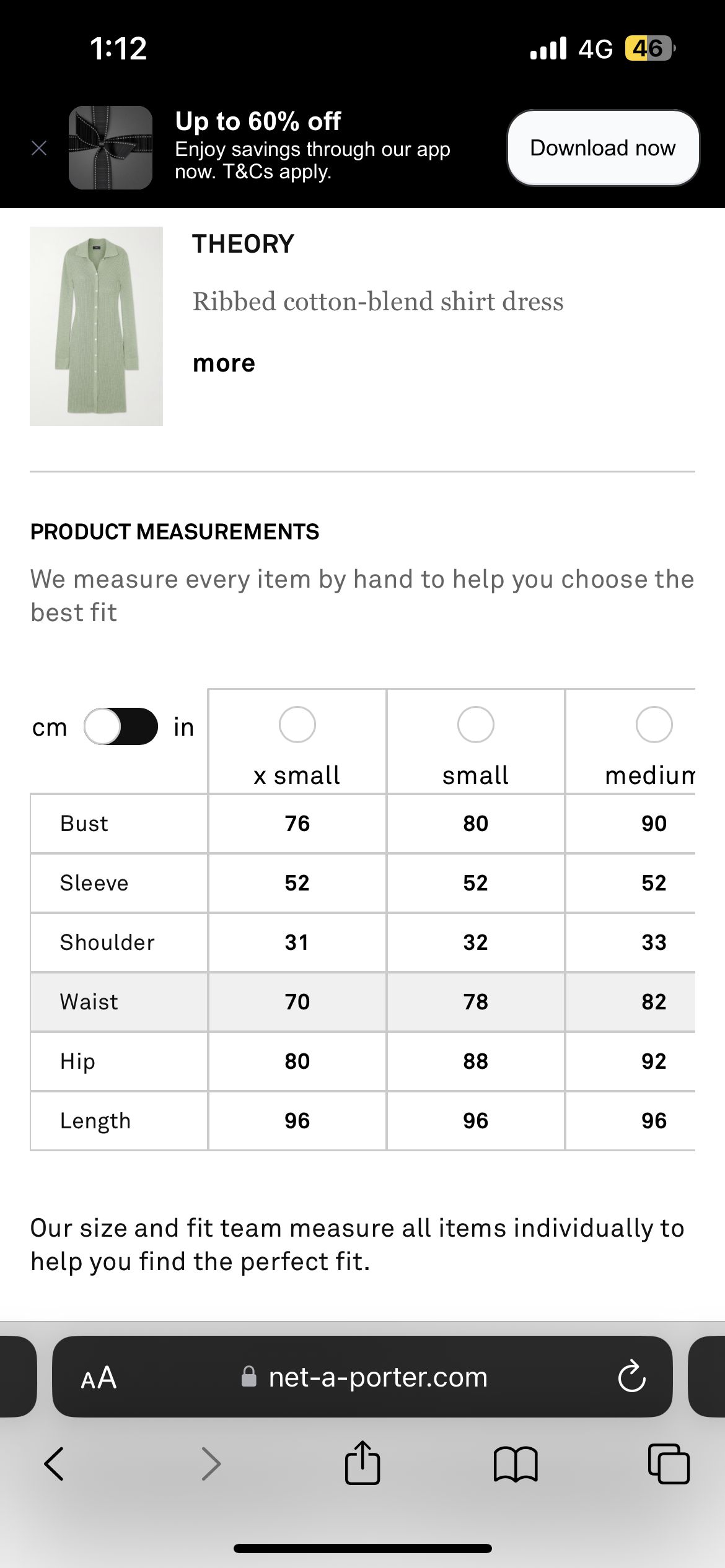Go back to previous page

pos(54,1464)
